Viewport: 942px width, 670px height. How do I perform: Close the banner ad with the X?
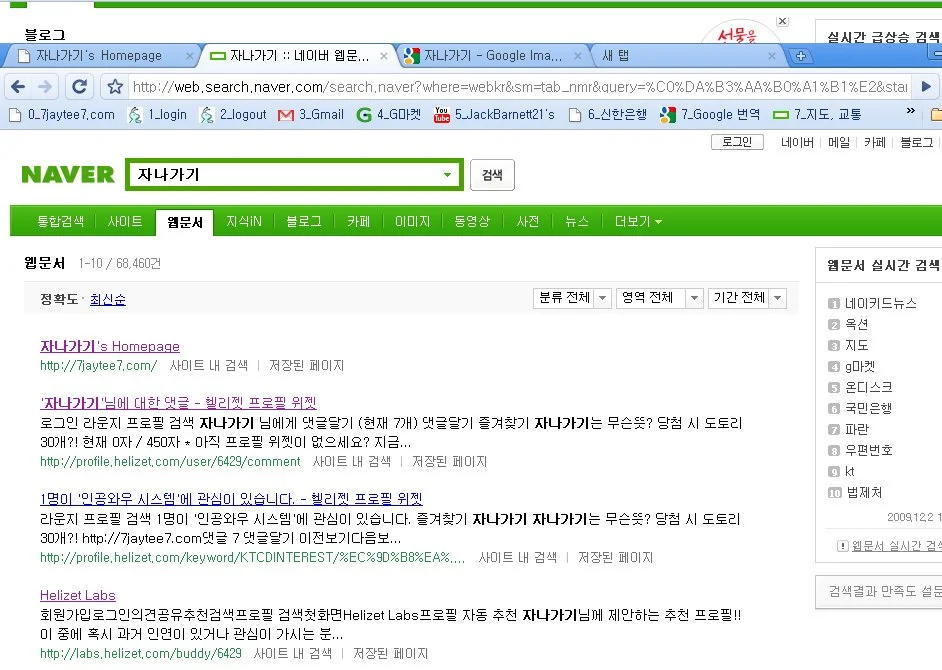(x=782, y=21)
